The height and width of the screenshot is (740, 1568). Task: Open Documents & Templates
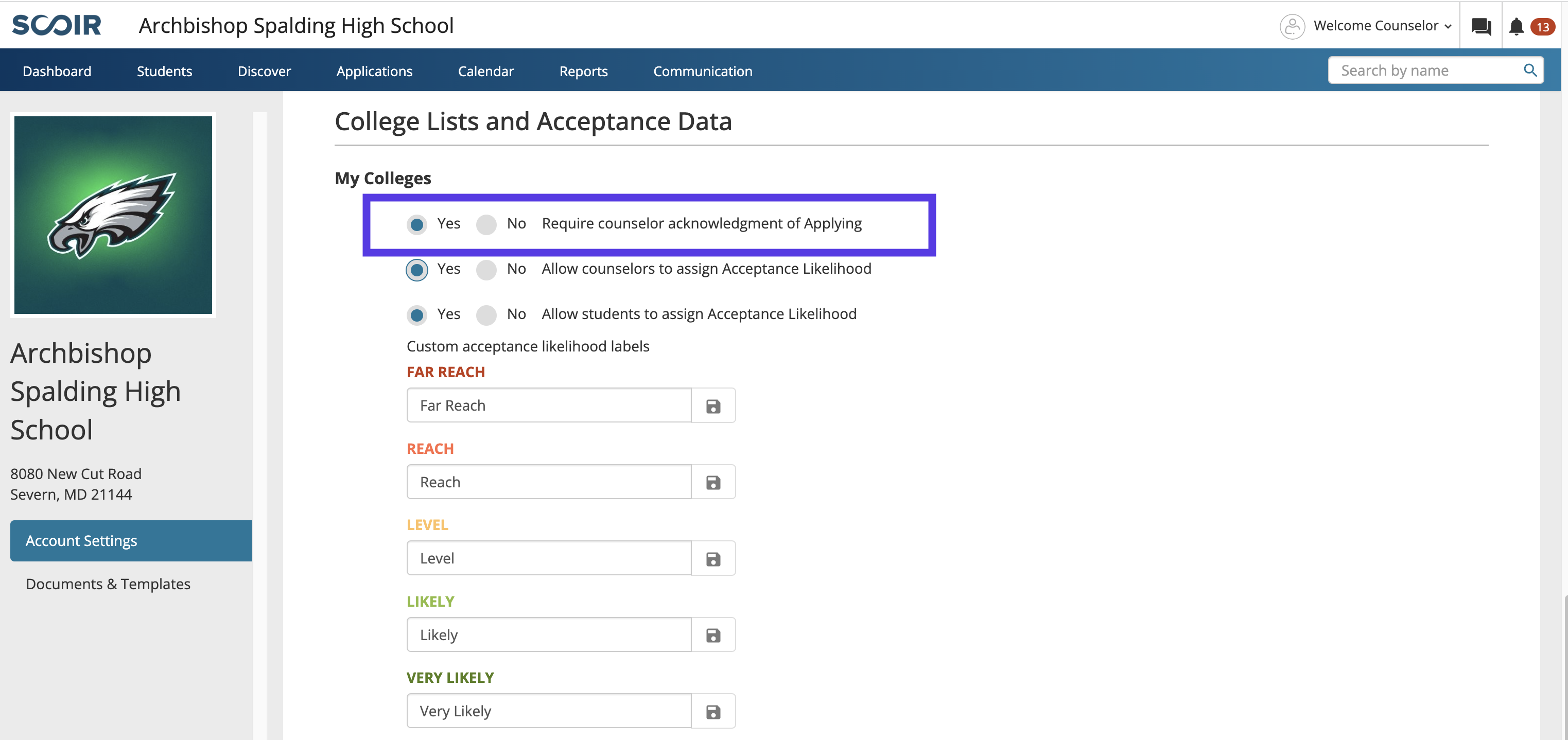pos(108,584)
